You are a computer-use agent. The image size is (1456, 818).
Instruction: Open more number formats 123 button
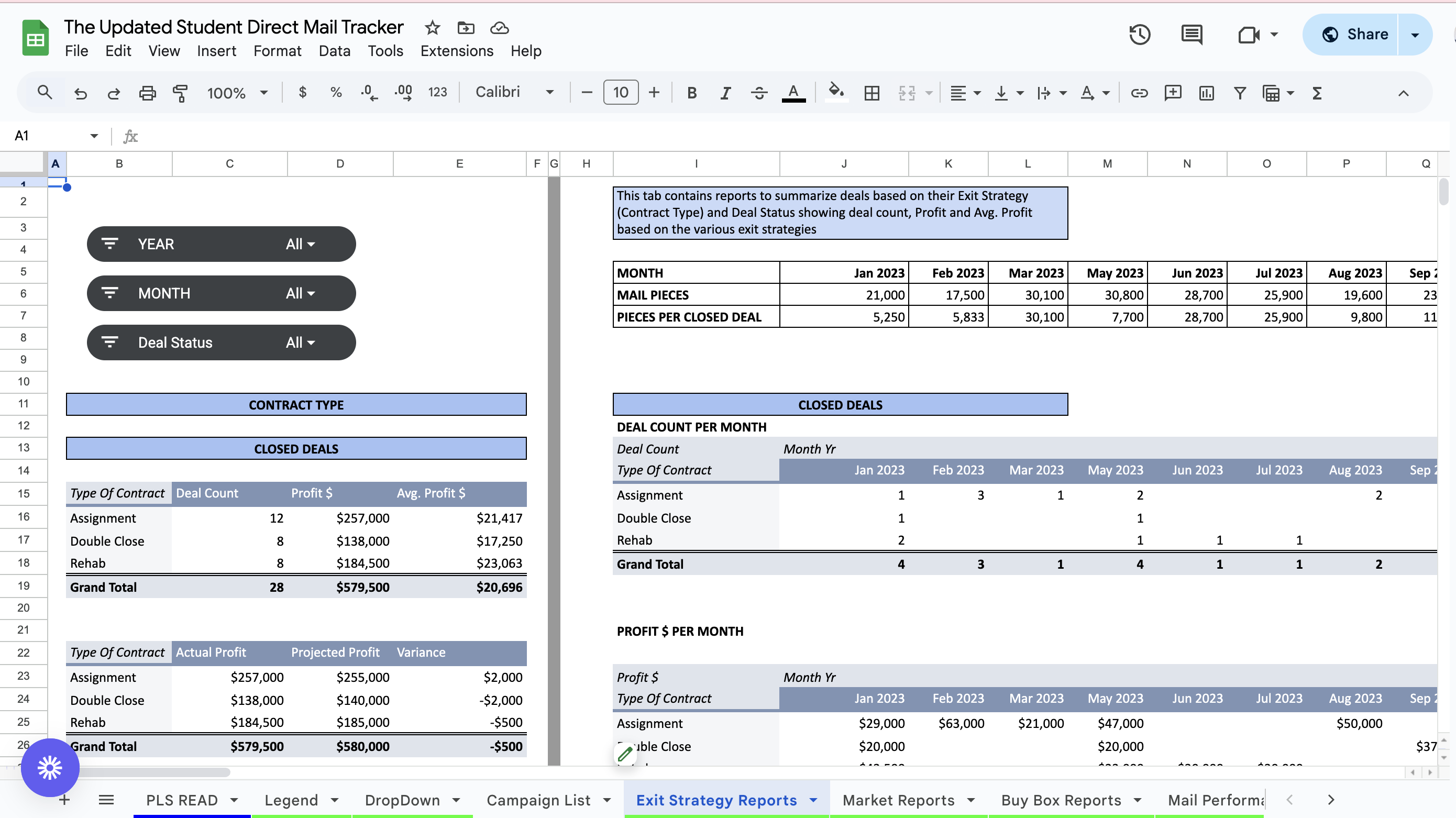(437, 92)
